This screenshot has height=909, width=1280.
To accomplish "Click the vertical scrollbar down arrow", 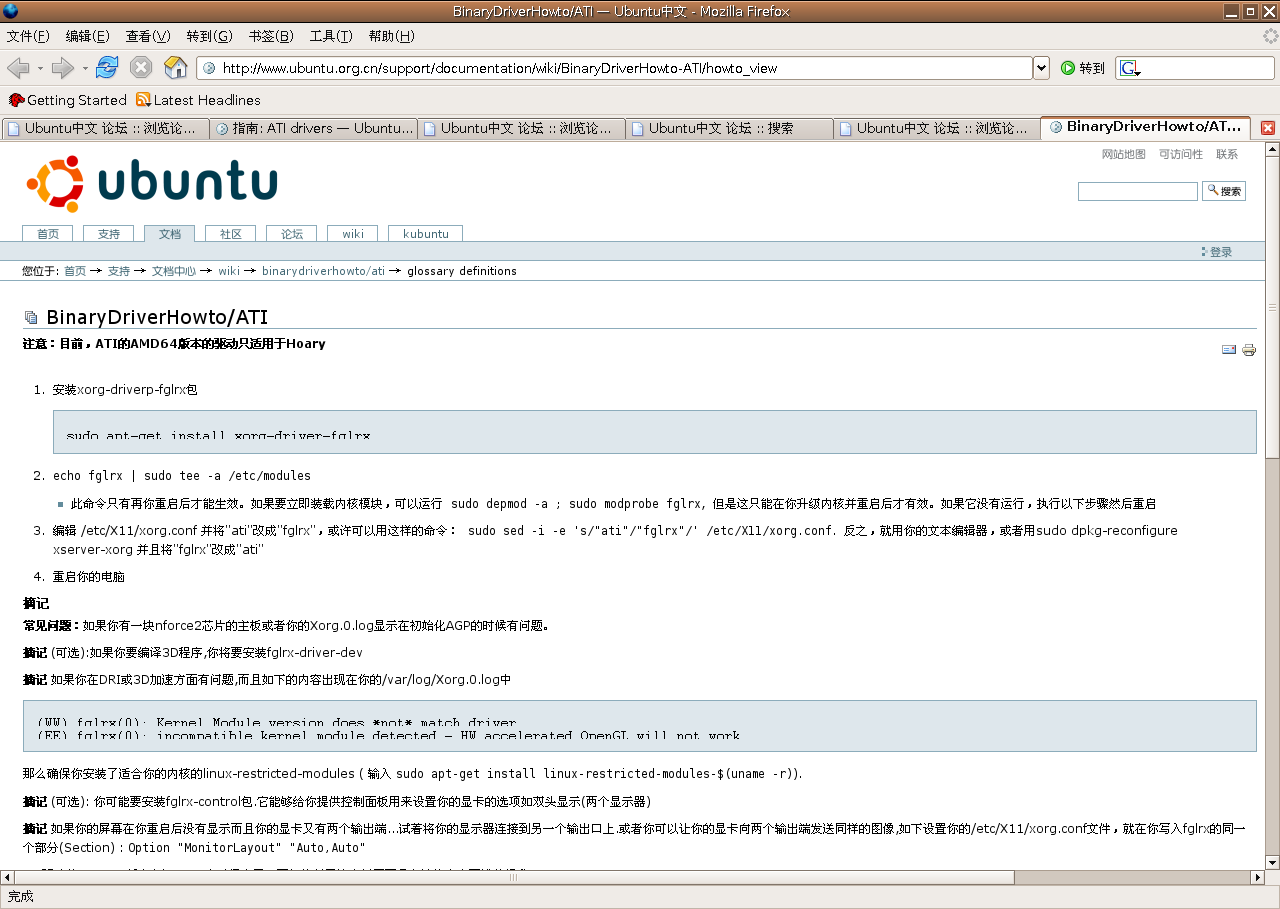I will pos(1272,862).
